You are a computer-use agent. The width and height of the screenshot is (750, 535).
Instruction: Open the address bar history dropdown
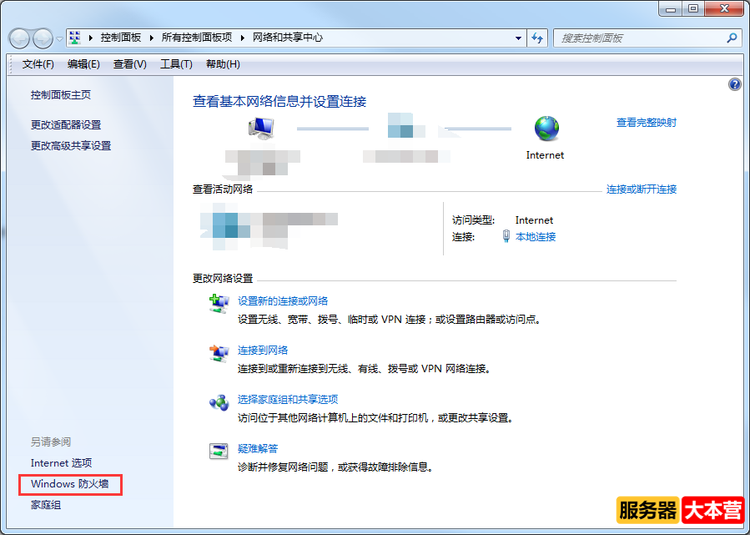click(x=518, y=38)
